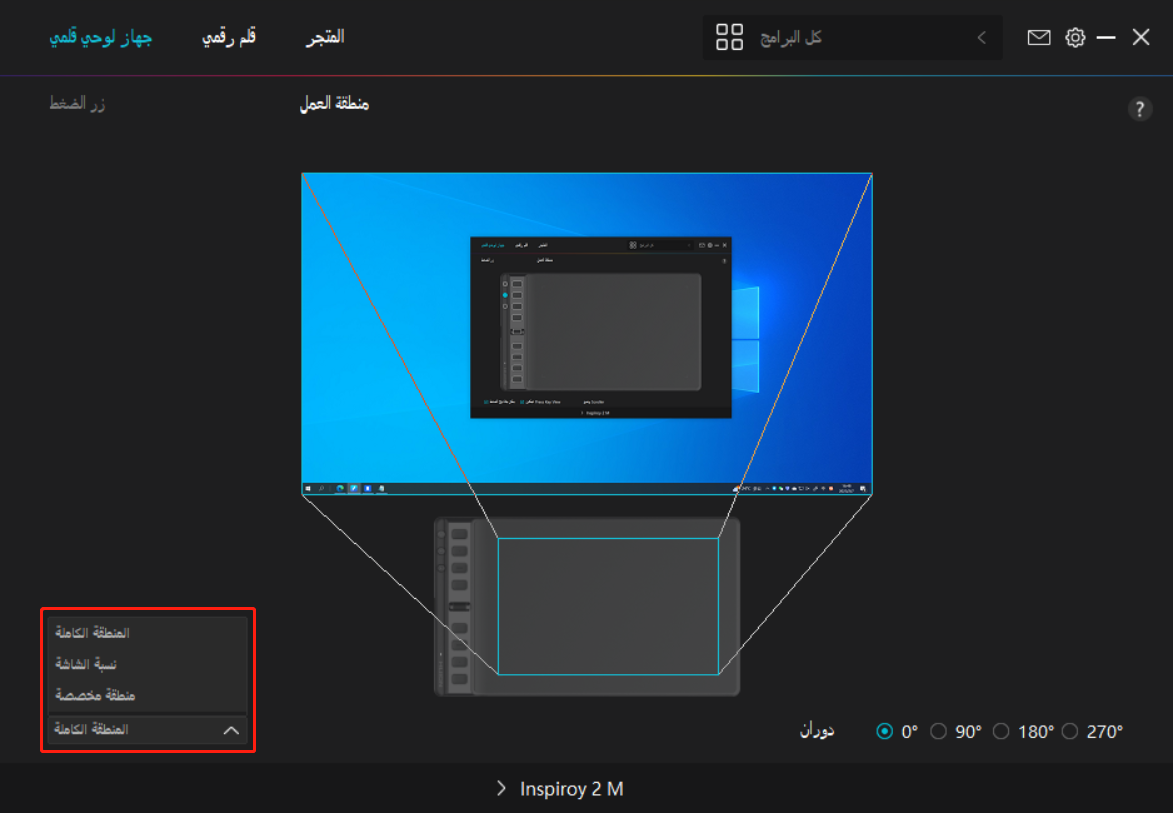Set rotation to 90°

(938, 731)
